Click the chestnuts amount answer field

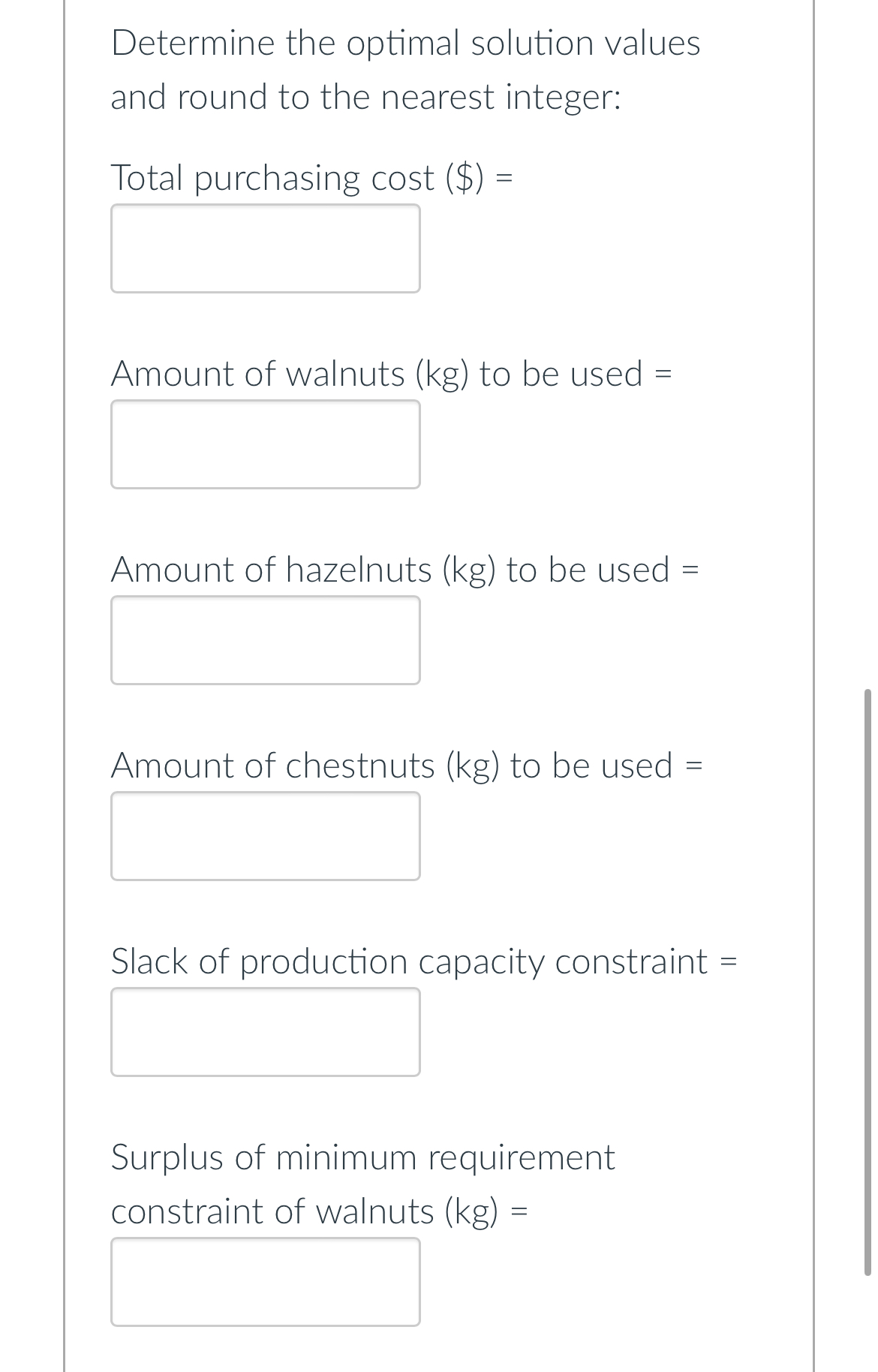click(266, 836)
